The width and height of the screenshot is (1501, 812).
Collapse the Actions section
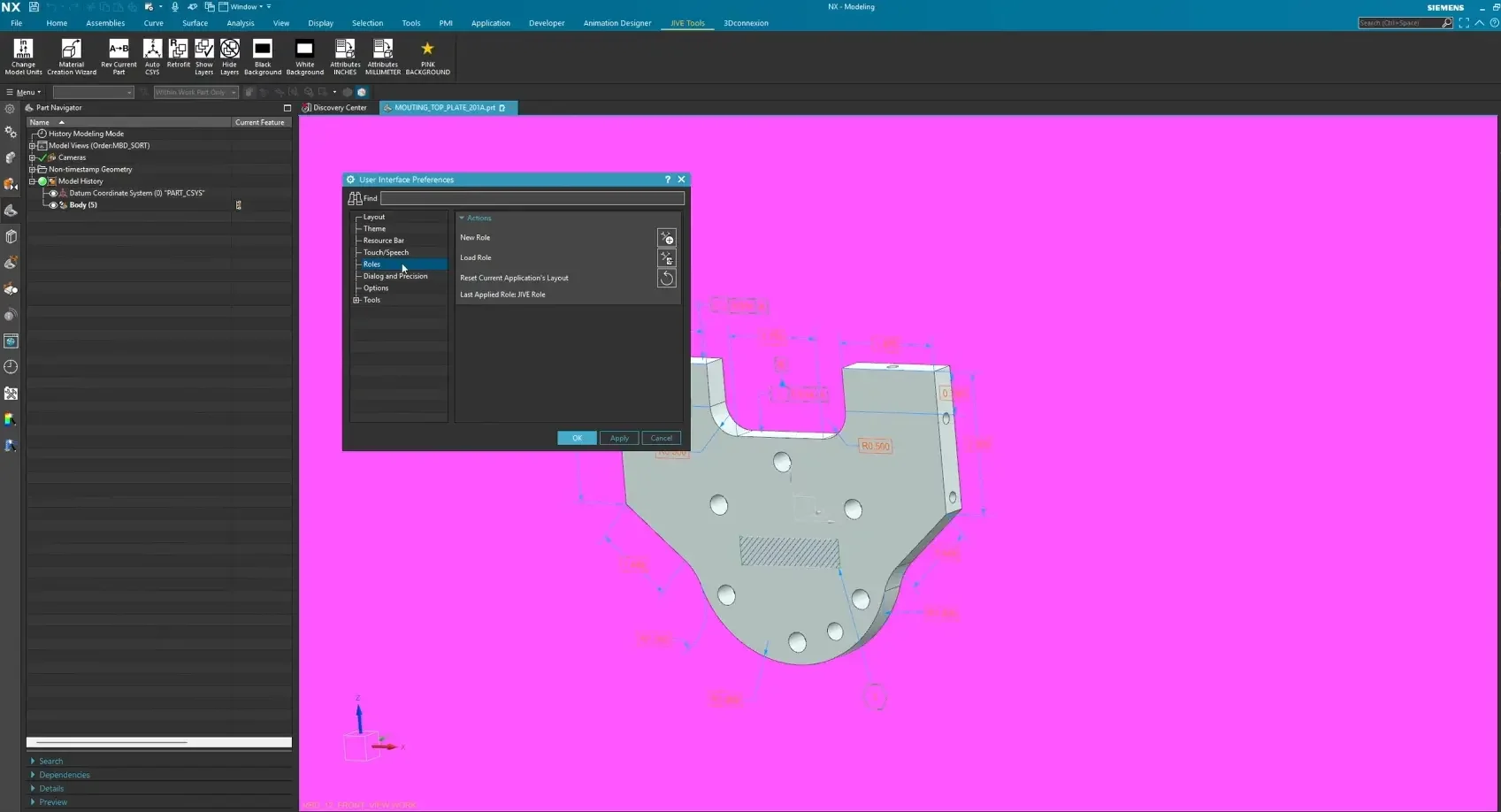tap(462, 218)
